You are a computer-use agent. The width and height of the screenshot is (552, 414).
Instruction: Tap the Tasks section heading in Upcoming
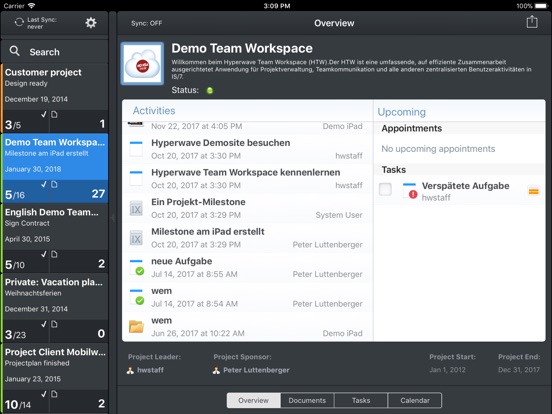tap(394, 170)
